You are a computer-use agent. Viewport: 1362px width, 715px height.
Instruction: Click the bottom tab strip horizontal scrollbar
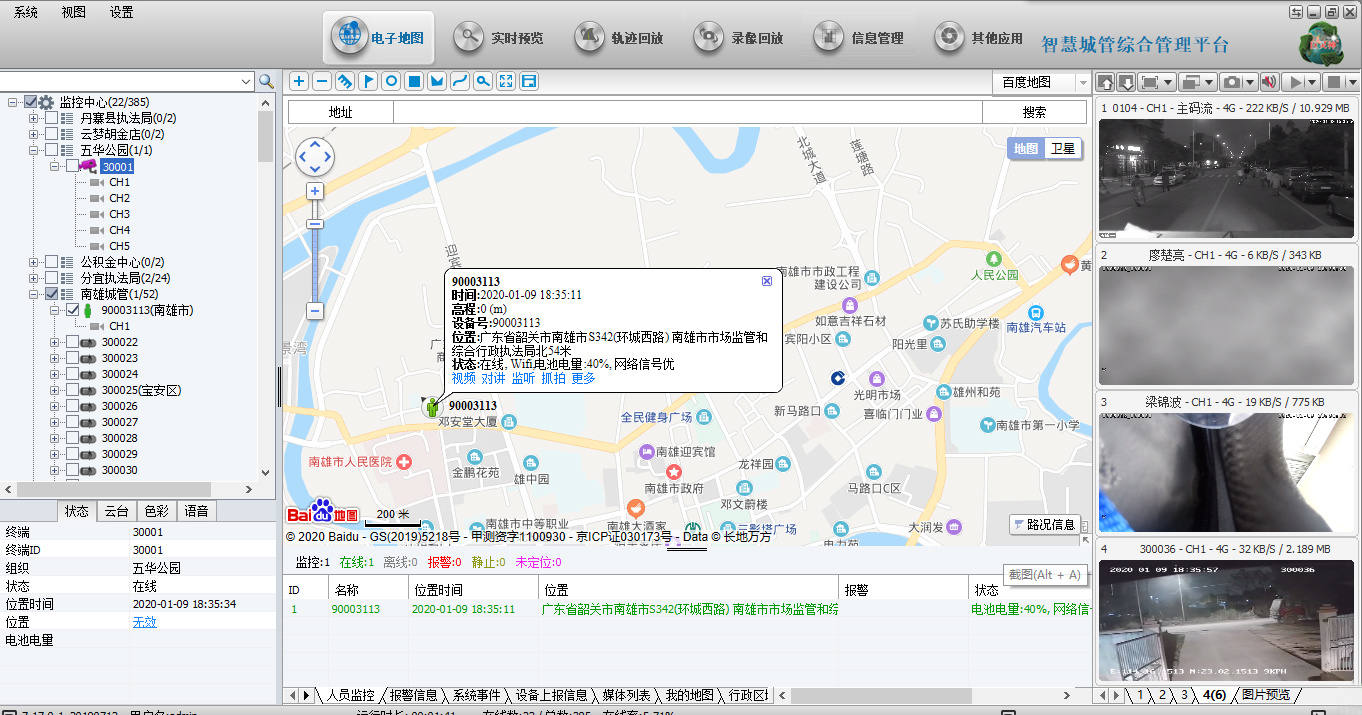(880, 695)
